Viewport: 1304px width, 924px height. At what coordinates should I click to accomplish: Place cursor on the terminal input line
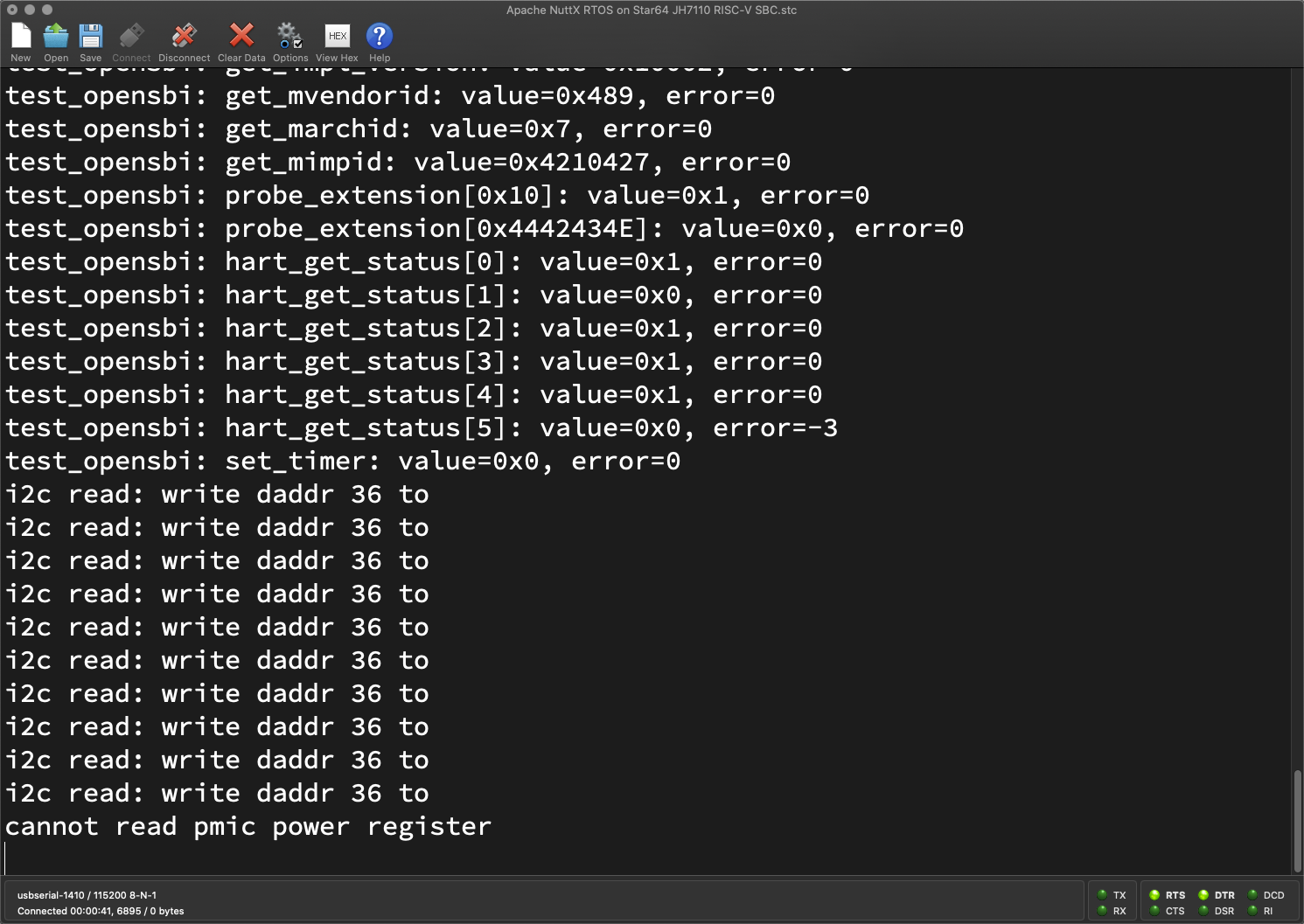pyautogui.click(x=645, y=859)
